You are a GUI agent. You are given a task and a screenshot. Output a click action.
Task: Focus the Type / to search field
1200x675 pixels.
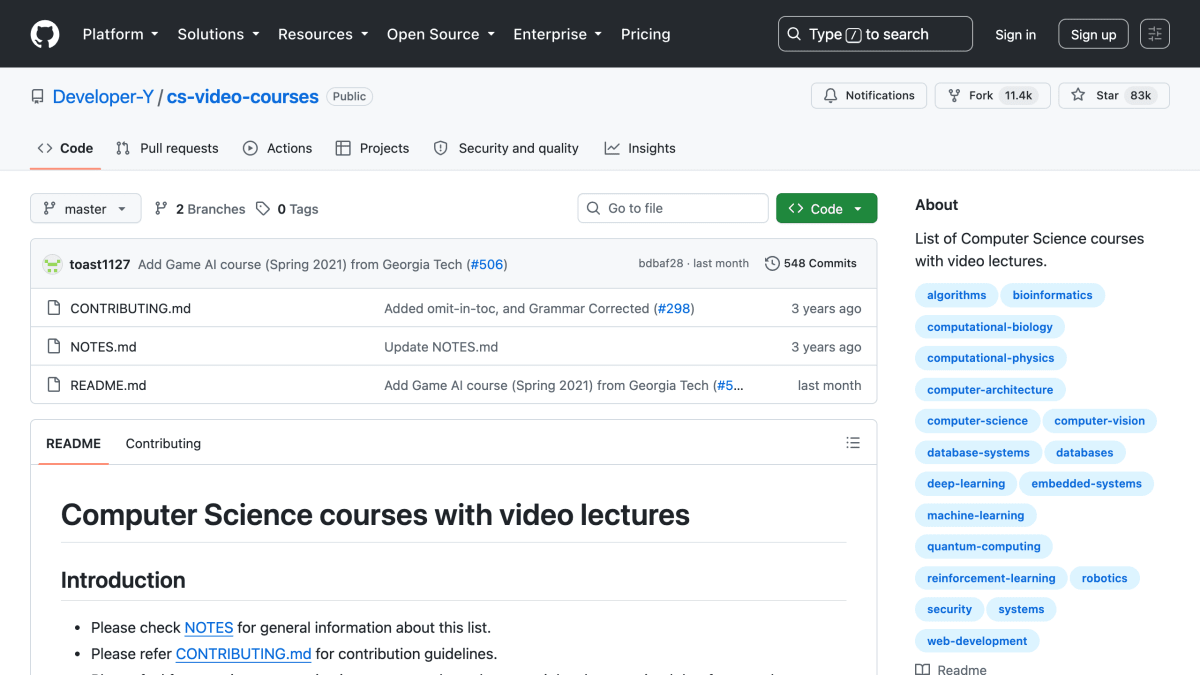pos(875,34)
